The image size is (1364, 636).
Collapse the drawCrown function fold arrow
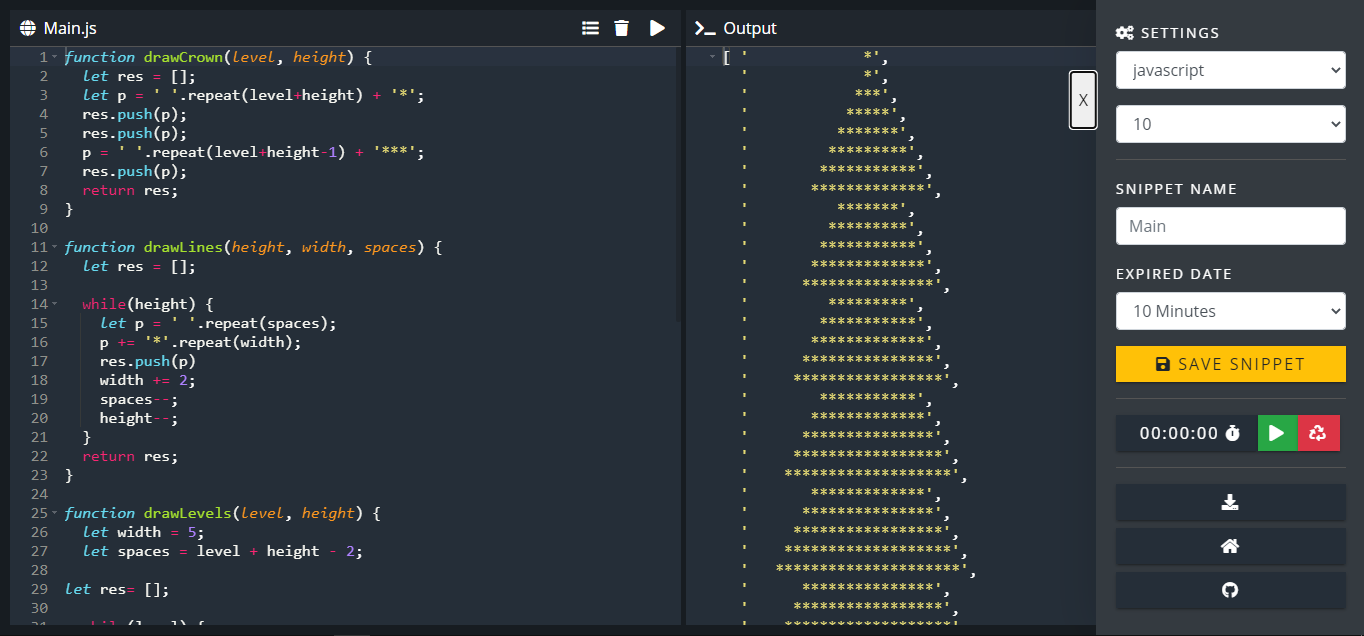point(55,57)
